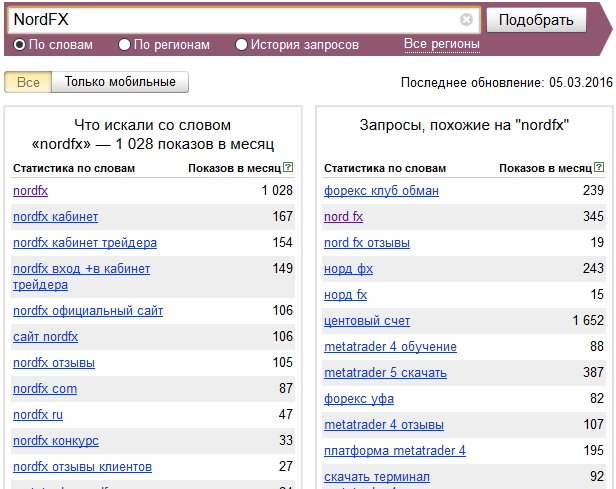Open the 'центовый счет' link
This screenshot has width=616, height=489.
(367, 321)
